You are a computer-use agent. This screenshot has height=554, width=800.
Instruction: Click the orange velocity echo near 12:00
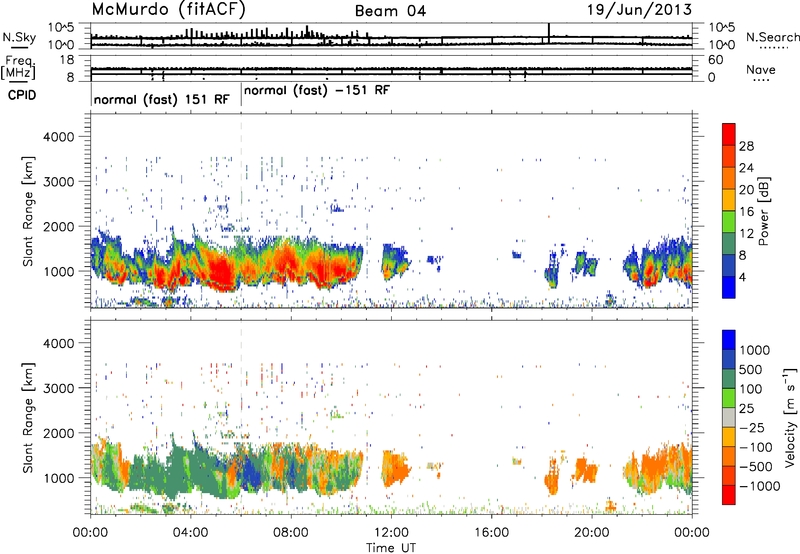(395, 468)
